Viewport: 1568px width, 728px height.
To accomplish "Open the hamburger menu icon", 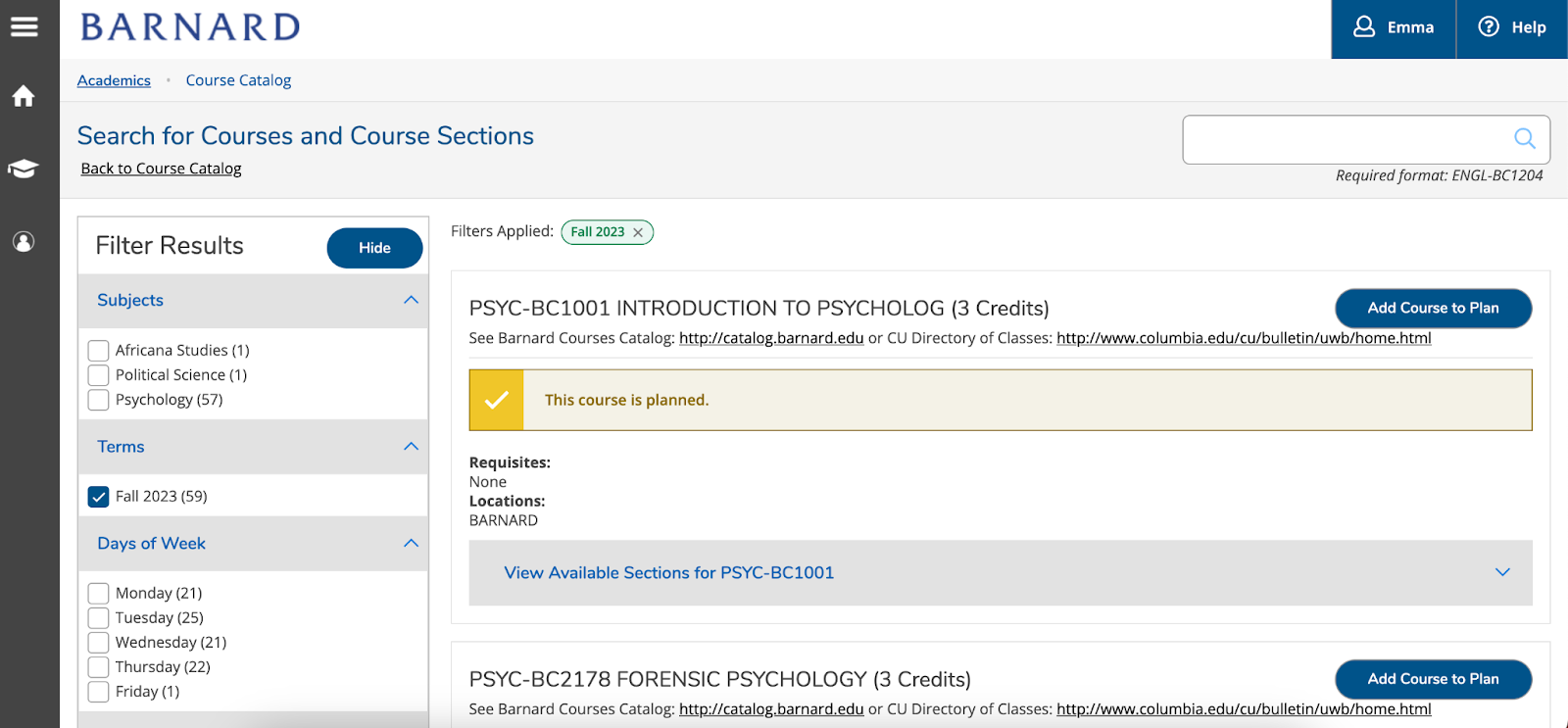I will pos(24,27).
